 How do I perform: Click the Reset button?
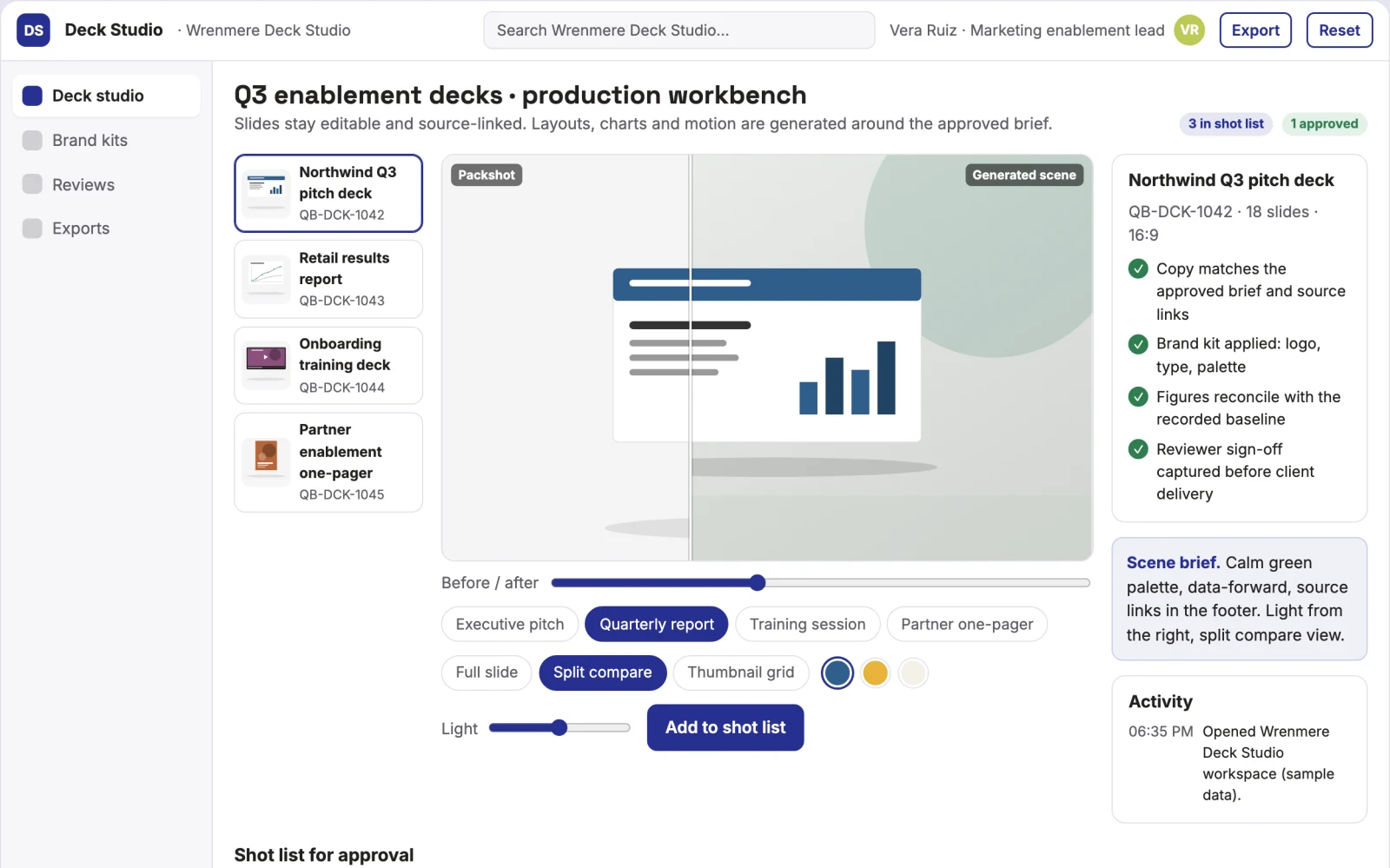[1339, 30]
